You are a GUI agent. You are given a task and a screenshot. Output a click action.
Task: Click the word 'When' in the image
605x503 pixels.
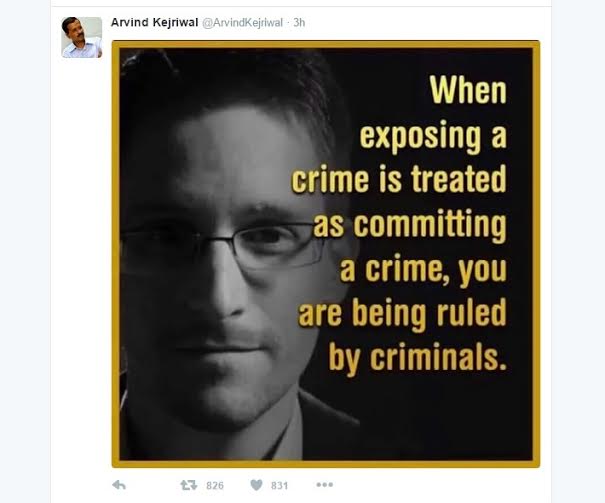(x=468, y=90)
